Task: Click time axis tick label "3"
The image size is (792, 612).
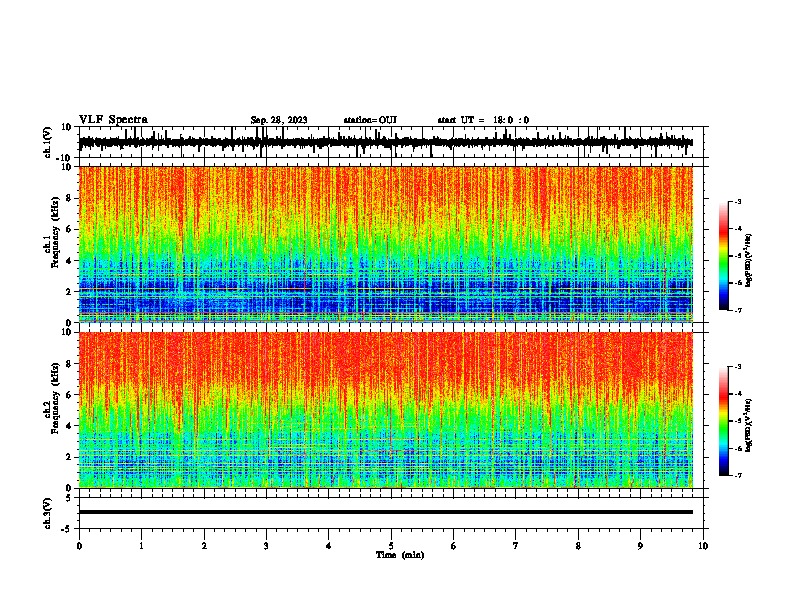Action: [x=266, y=546]
